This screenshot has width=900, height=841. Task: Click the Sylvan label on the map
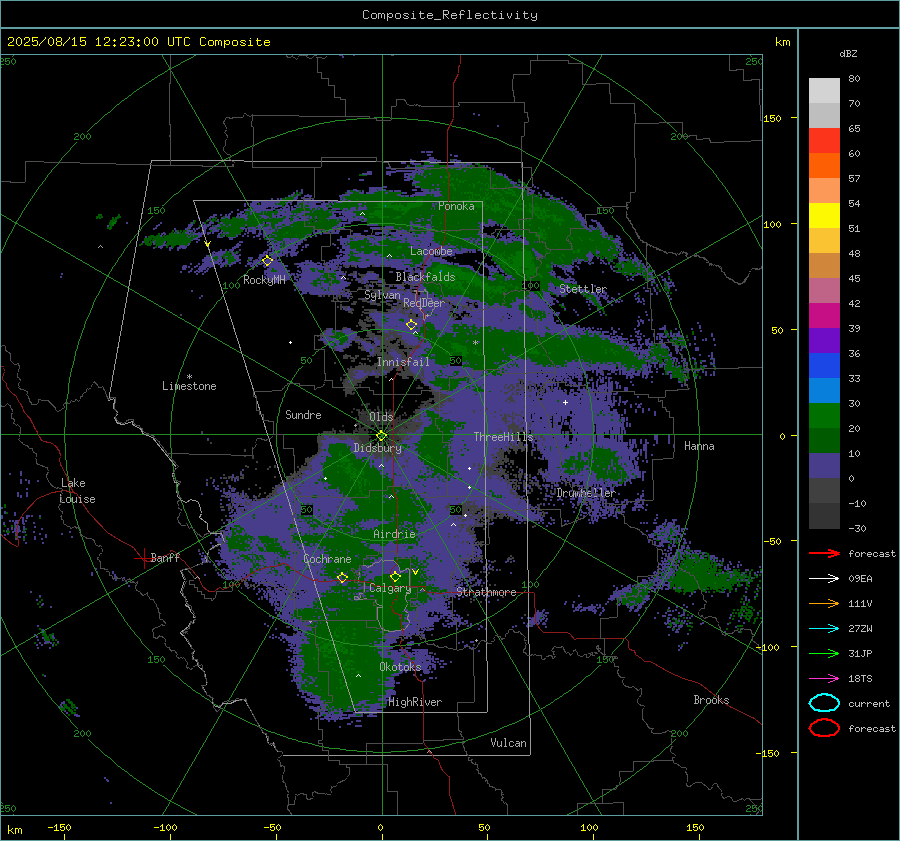[382, 296]
